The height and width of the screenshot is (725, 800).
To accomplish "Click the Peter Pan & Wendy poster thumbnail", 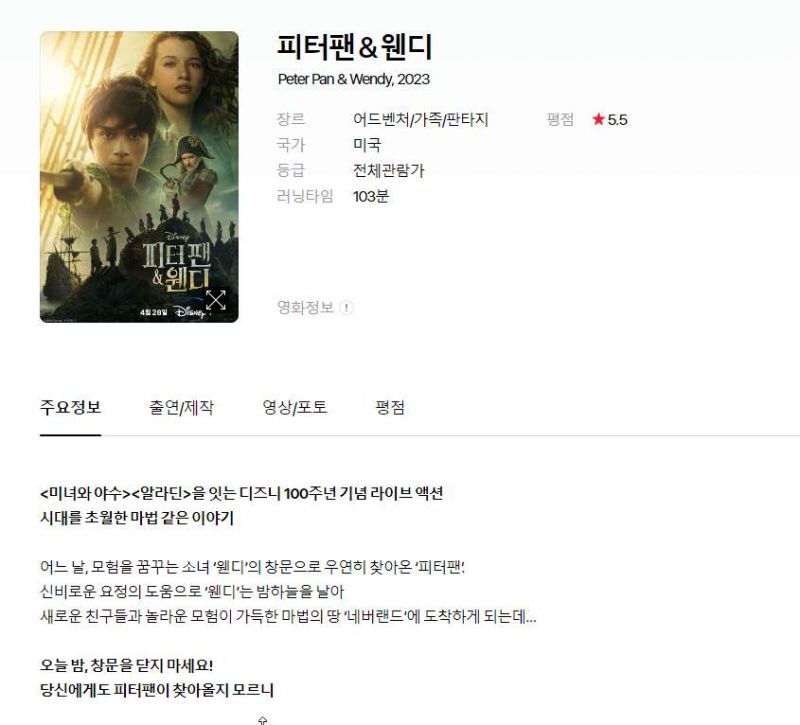I will click(139, 177).
